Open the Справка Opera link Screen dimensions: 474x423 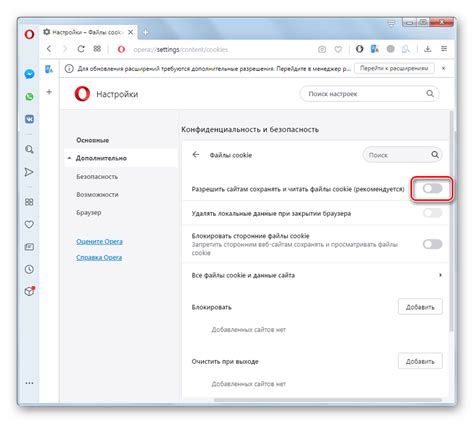point(99,257)
